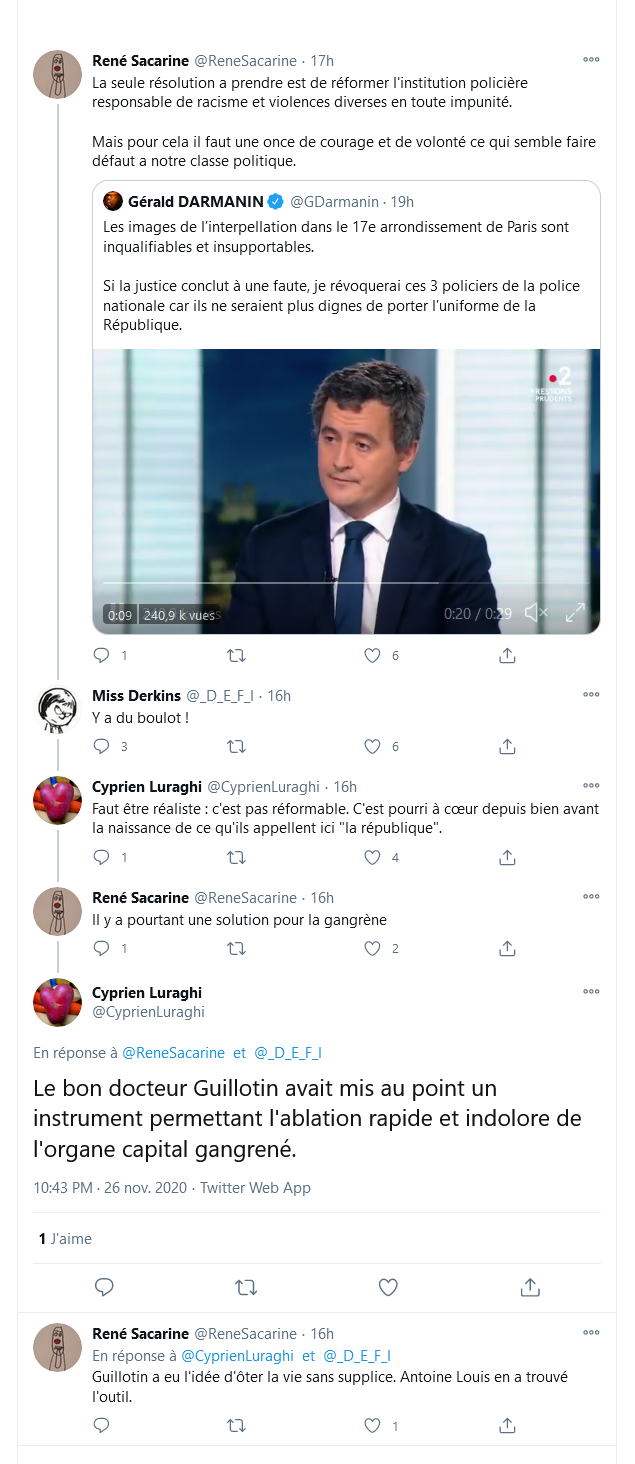Viewport: 635px width, 1464px height.
Task: Expand the Darmanin video to fullscreen
Action: click(x=575, y=613)
